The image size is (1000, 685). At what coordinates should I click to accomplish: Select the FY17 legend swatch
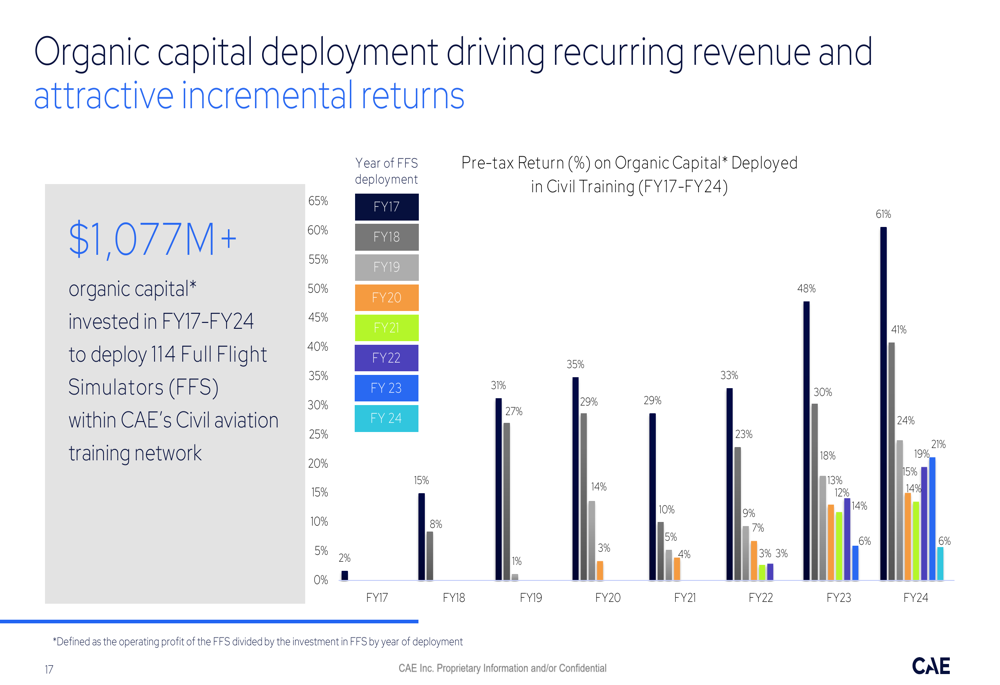click(386, 207)
